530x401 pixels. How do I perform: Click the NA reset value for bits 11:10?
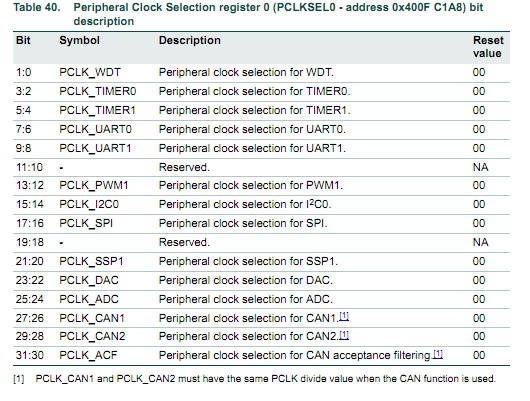[x=480, y=167]
